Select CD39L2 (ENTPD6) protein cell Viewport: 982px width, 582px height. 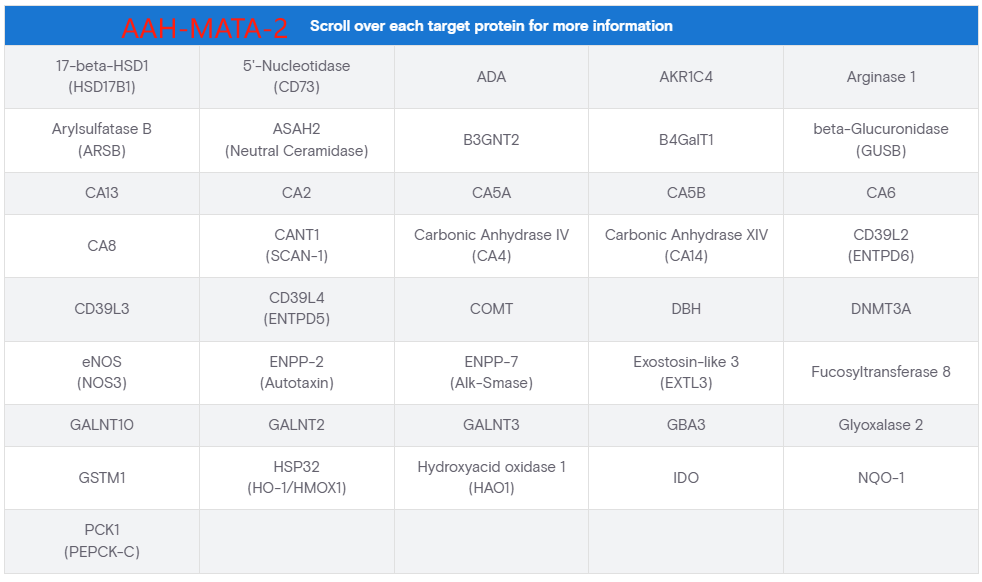[x=881, y=245]
